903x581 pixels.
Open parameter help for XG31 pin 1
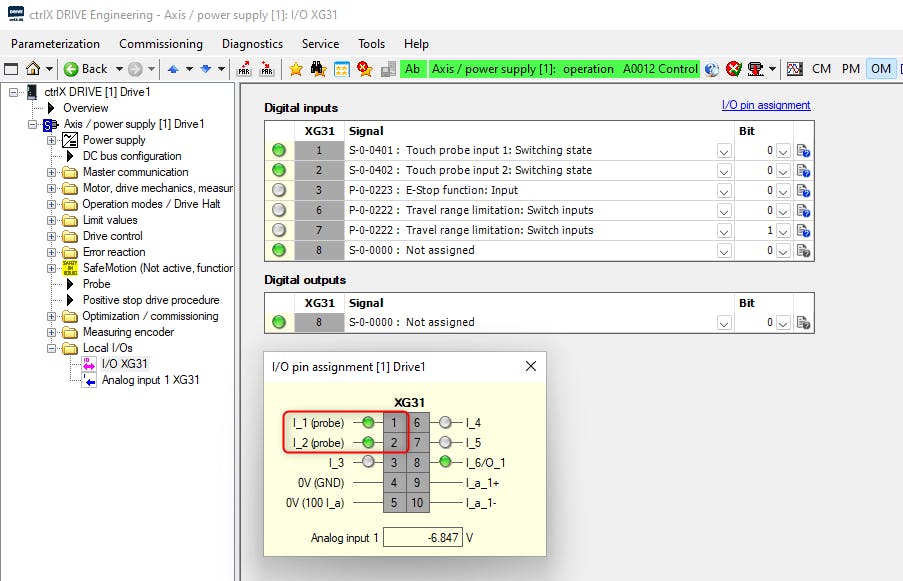(x=802, y=151)
